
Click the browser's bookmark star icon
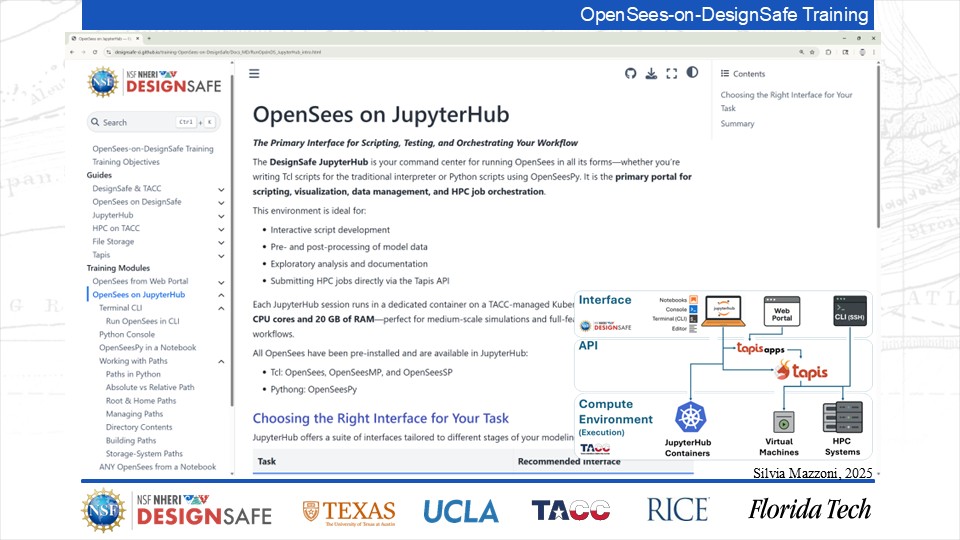pos(814,51)
